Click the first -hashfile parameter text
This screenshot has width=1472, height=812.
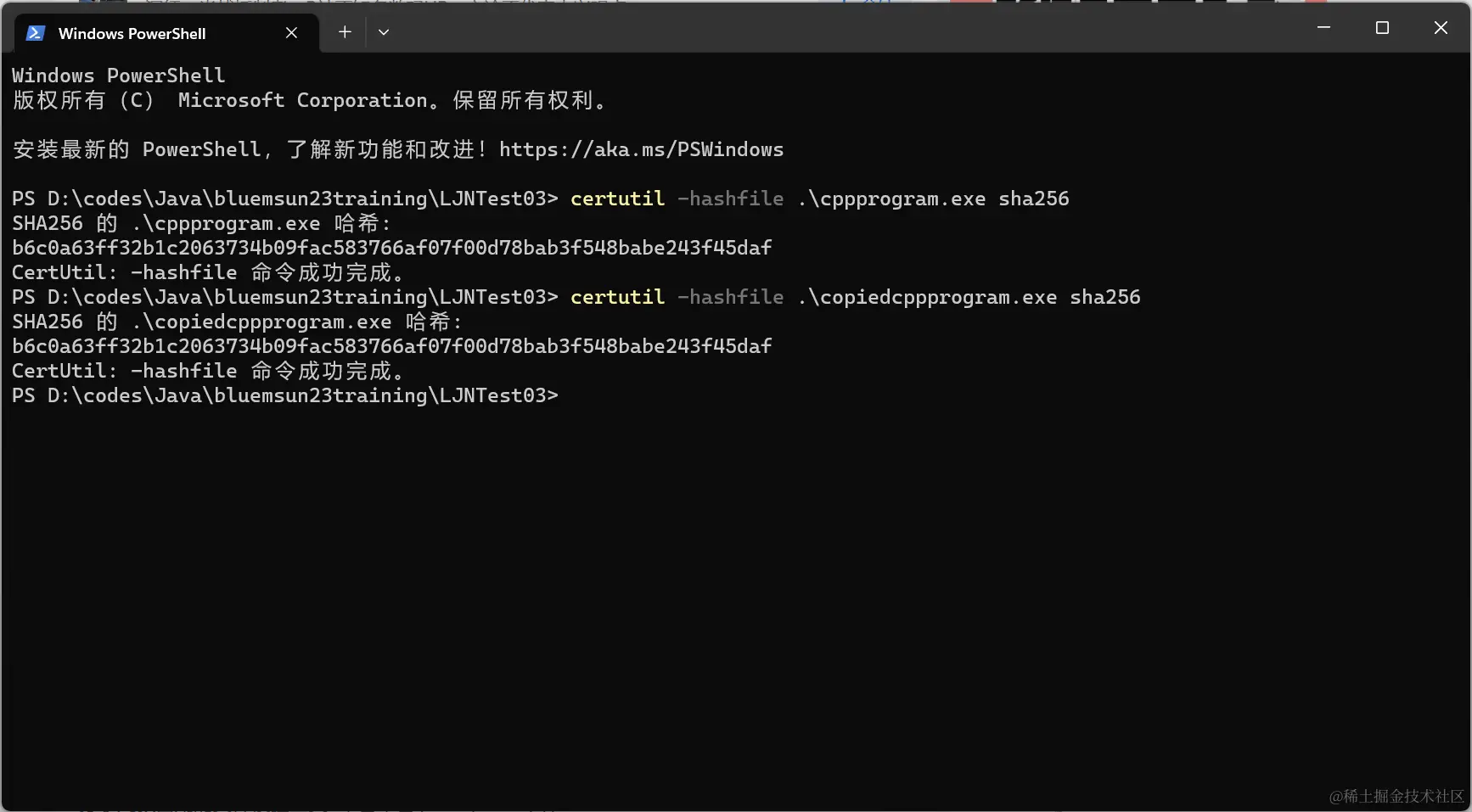tap(730, 199)
